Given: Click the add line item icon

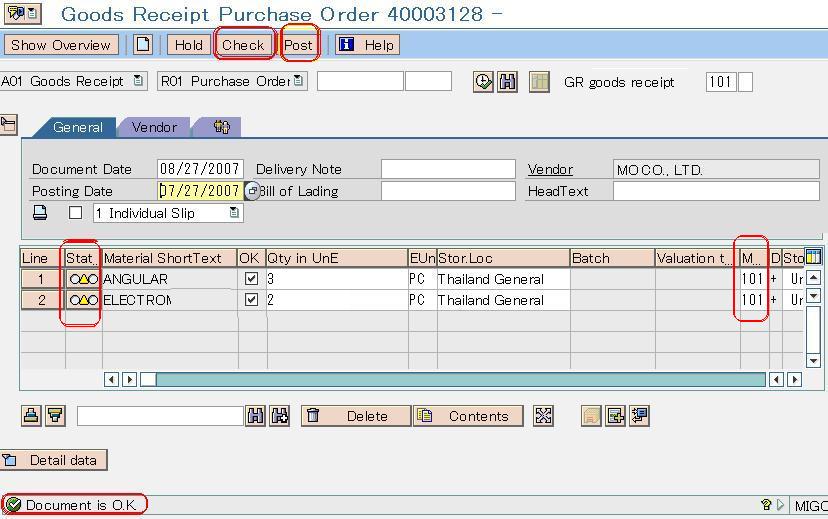Looking at the screenshot, I should click(x=615, y=416).
